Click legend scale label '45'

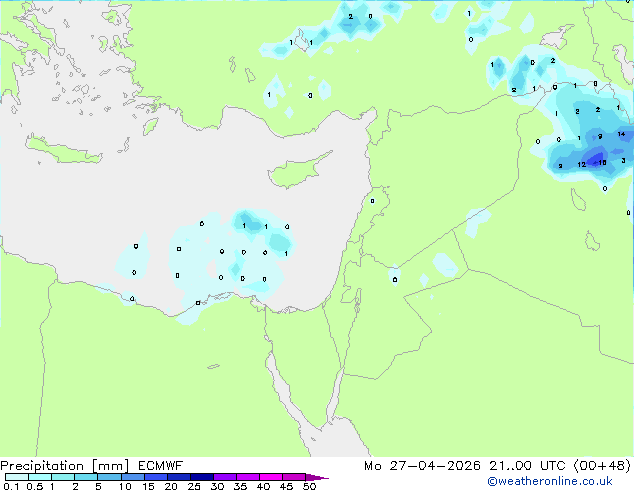coord(286,486)
